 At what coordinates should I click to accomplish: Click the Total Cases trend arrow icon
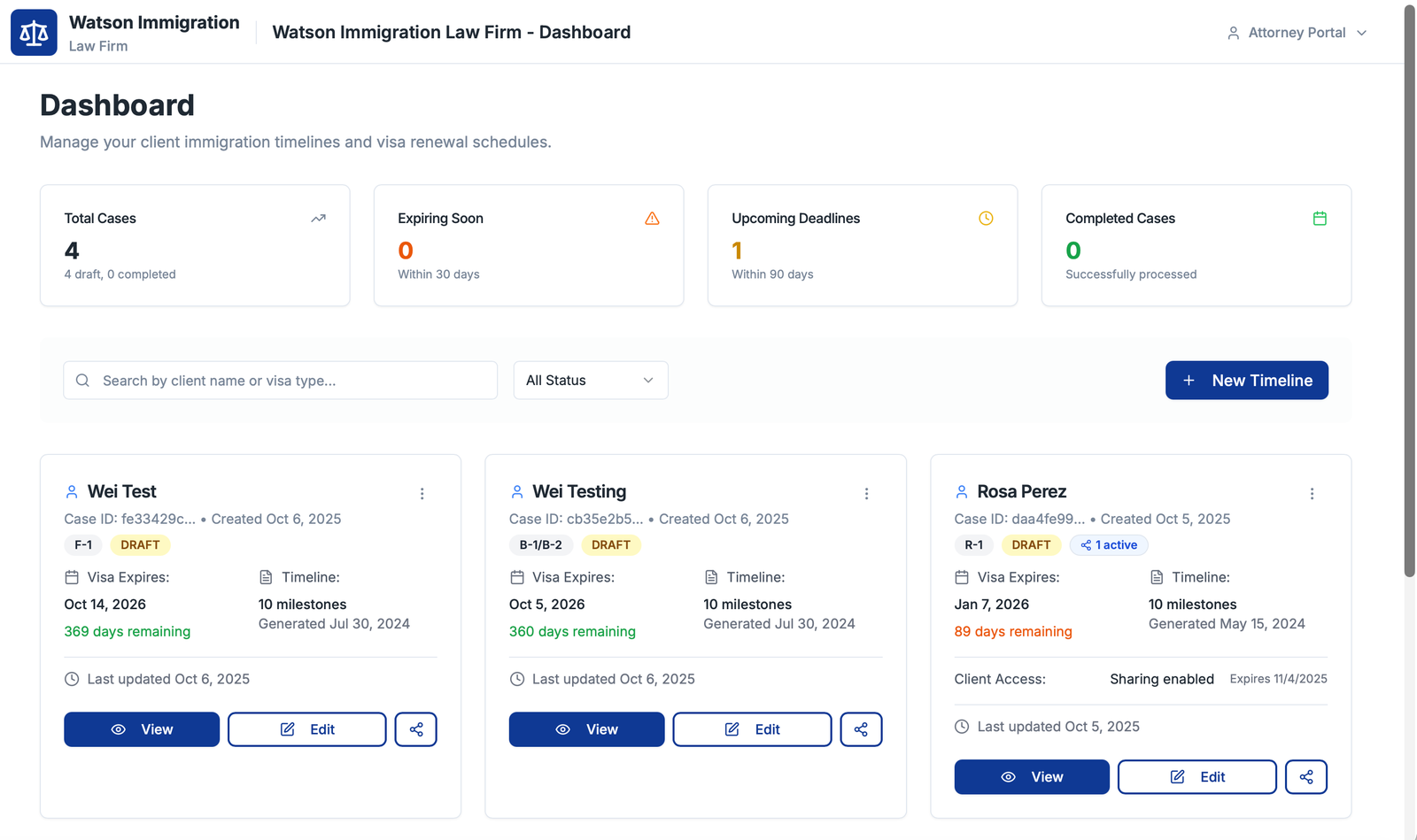coord(318,219)
